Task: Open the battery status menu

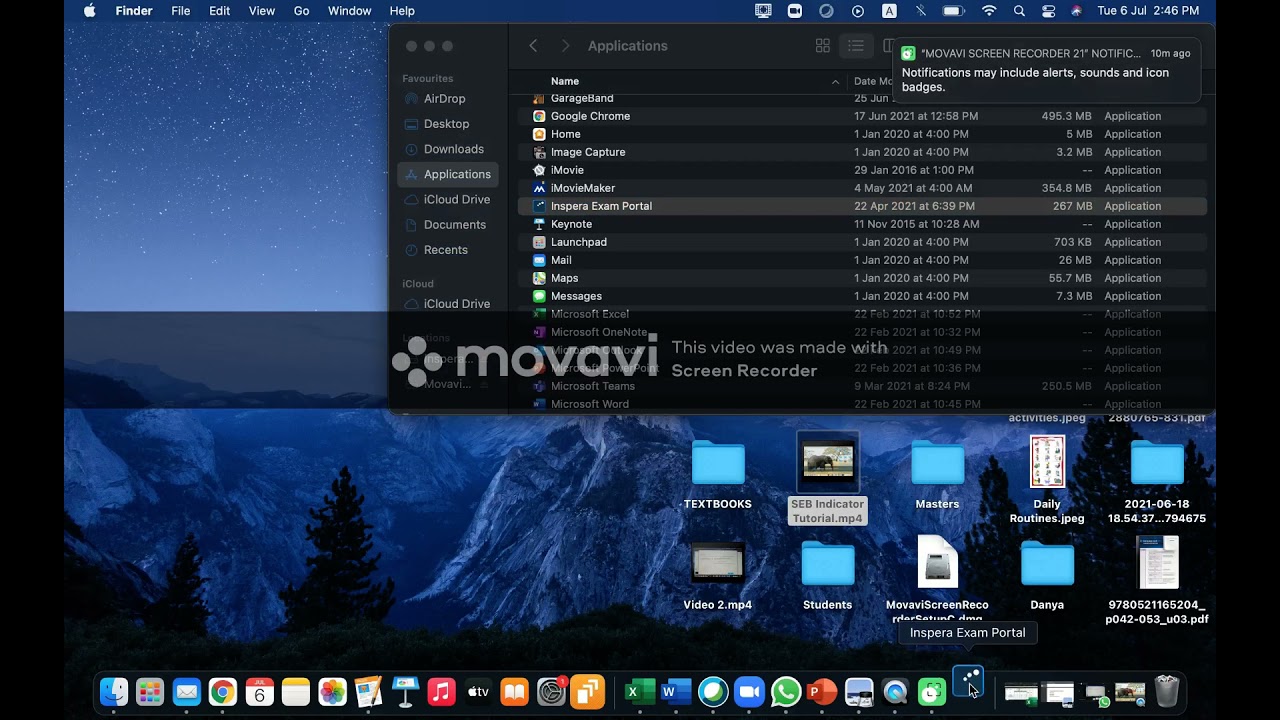Action: (953, 11)
